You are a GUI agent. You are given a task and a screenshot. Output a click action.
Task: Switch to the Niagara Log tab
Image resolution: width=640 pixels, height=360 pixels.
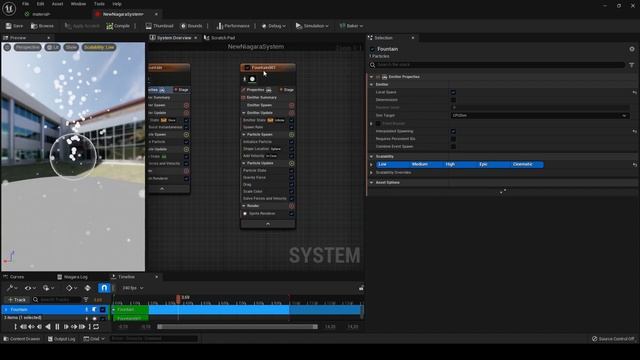tap(73, 277)
